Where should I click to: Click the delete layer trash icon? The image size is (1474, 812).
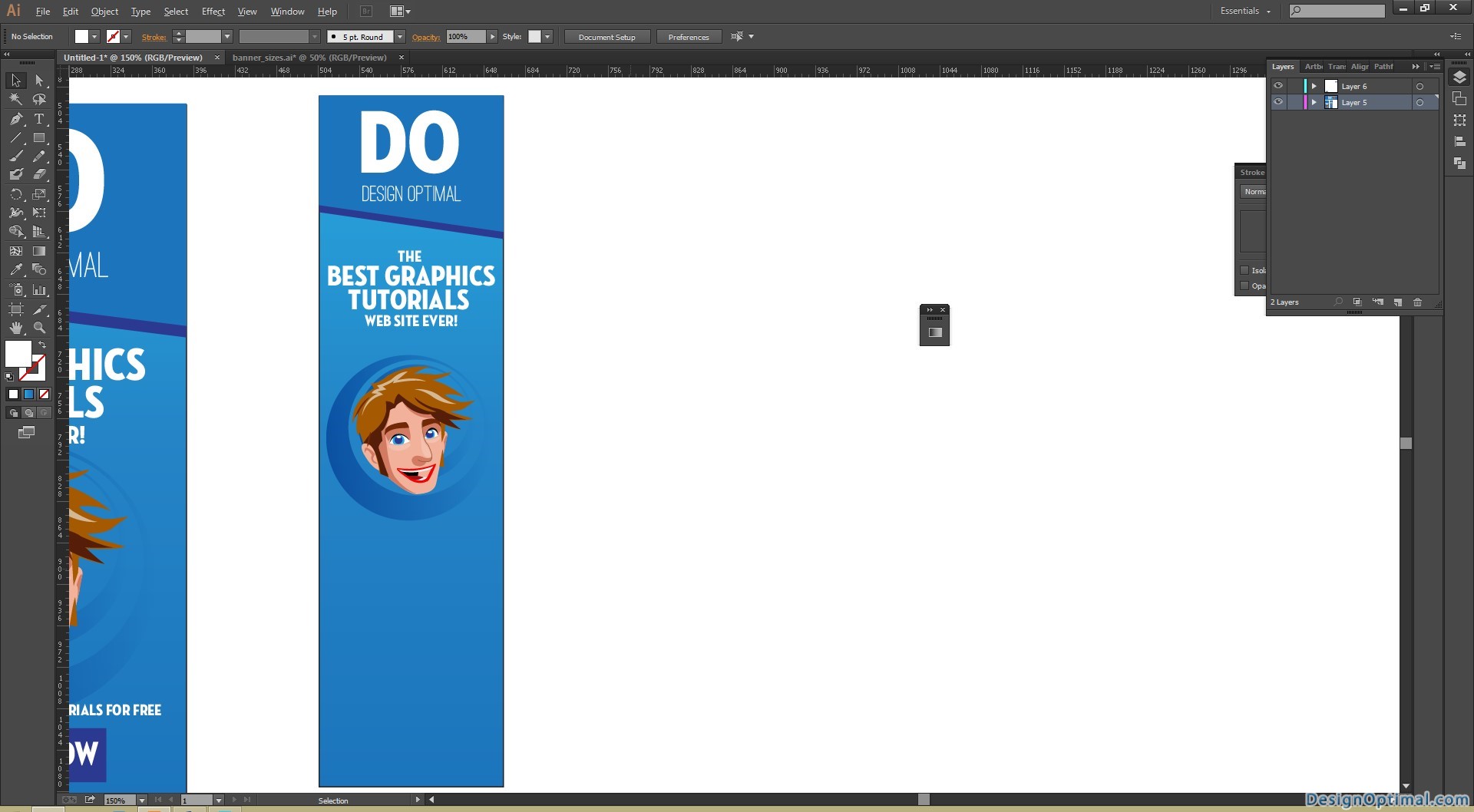[x=1417, y=302]
